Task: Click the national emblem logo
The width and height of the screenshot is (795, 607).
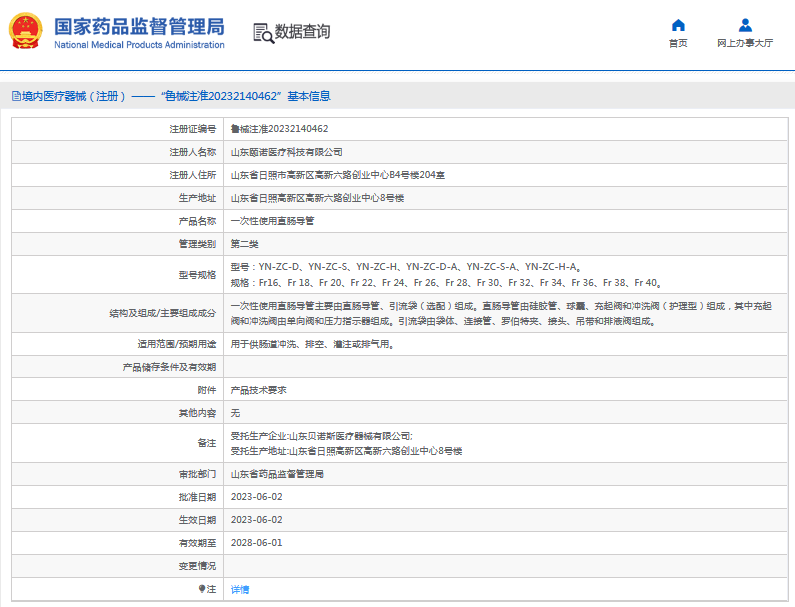Action: (x=26, y=31)
